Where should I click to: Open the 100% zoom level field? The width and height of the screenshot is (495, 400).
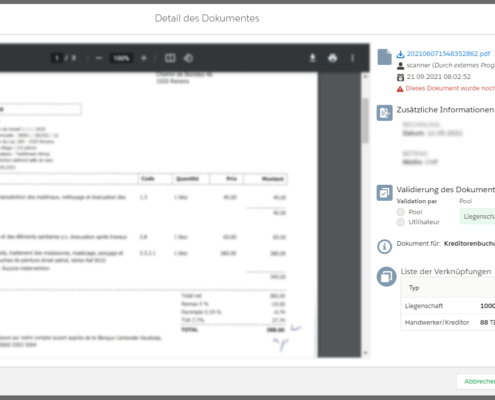point(121,58)
